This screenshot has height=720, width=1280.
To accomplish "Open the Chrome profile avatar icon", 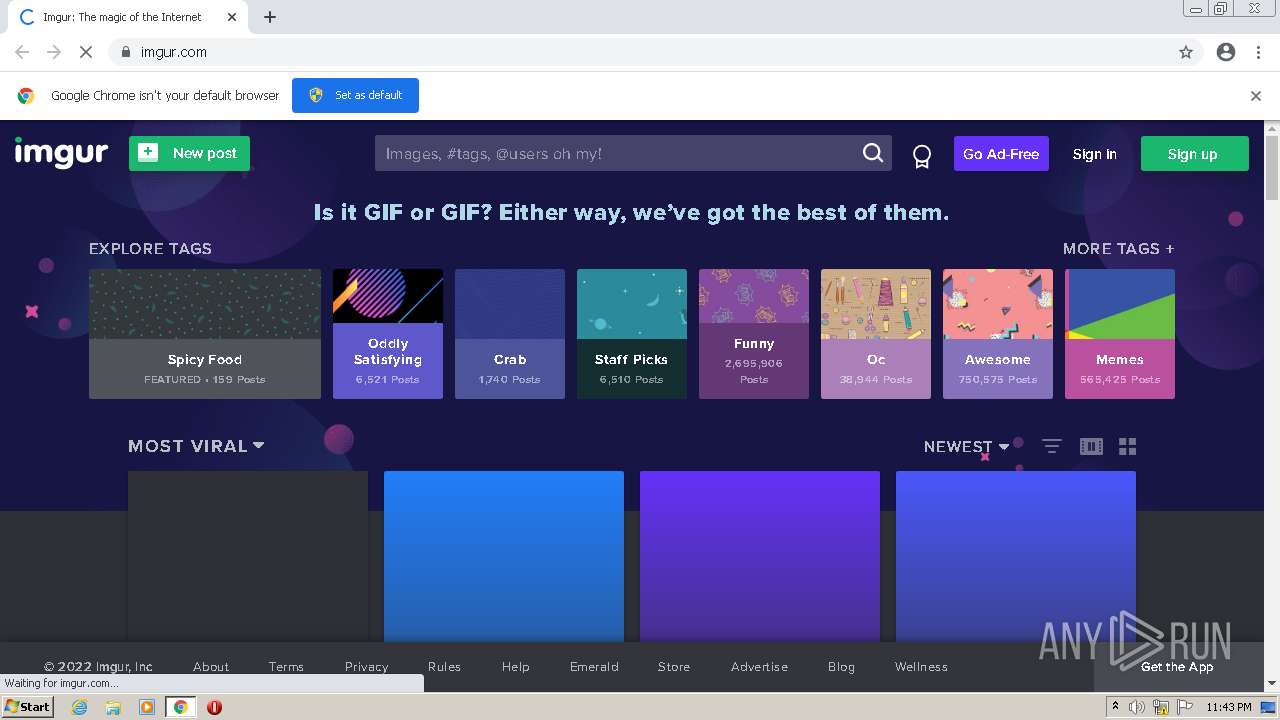I will point(1226,52).
